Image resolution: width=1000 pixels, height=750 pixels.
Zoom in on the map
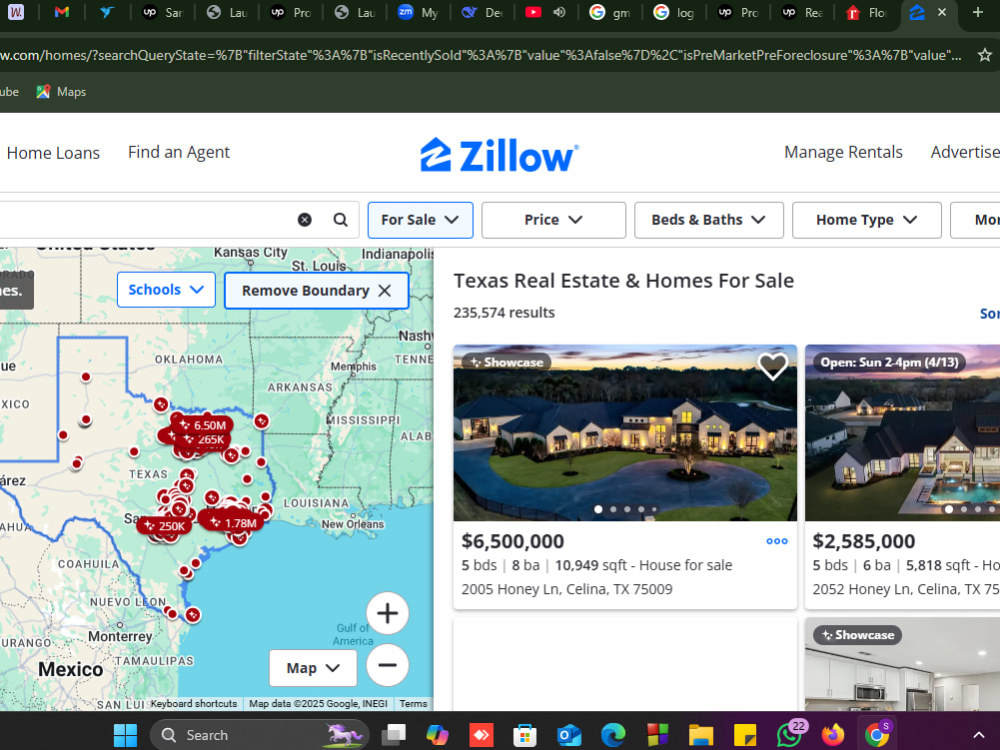point(387,614)
